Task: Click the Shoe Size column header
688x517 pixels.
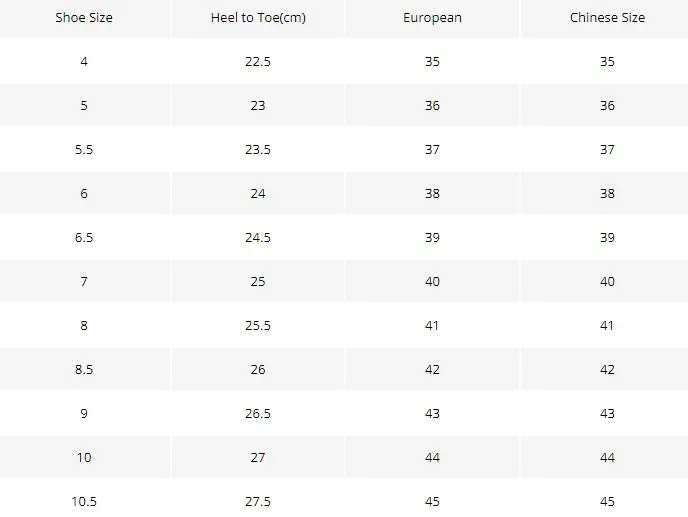Action: tap(84, 18)
